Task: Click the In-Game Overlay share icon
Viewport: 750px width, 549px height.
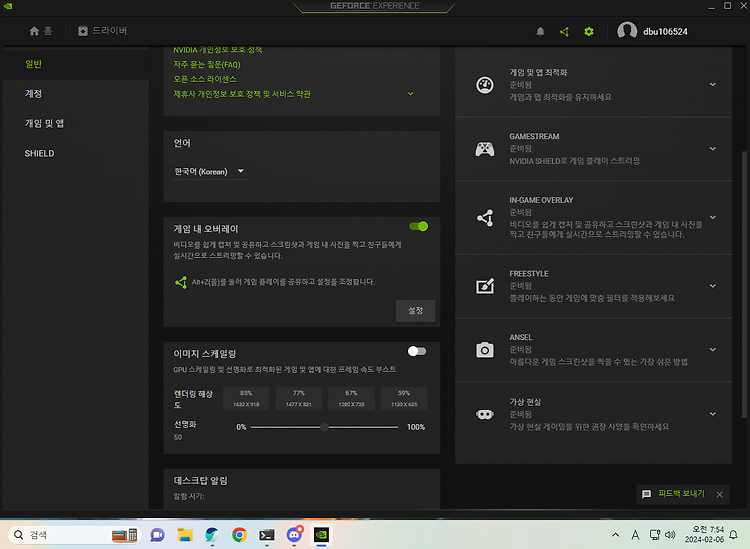Action: [485, 218]
